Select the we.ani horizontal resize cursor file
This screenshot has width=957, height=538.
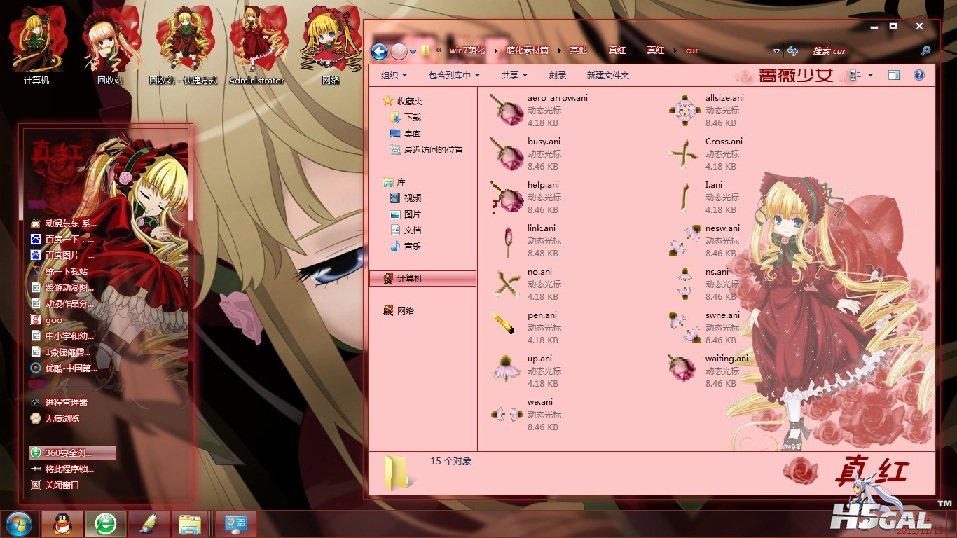(x=526, y=414)
